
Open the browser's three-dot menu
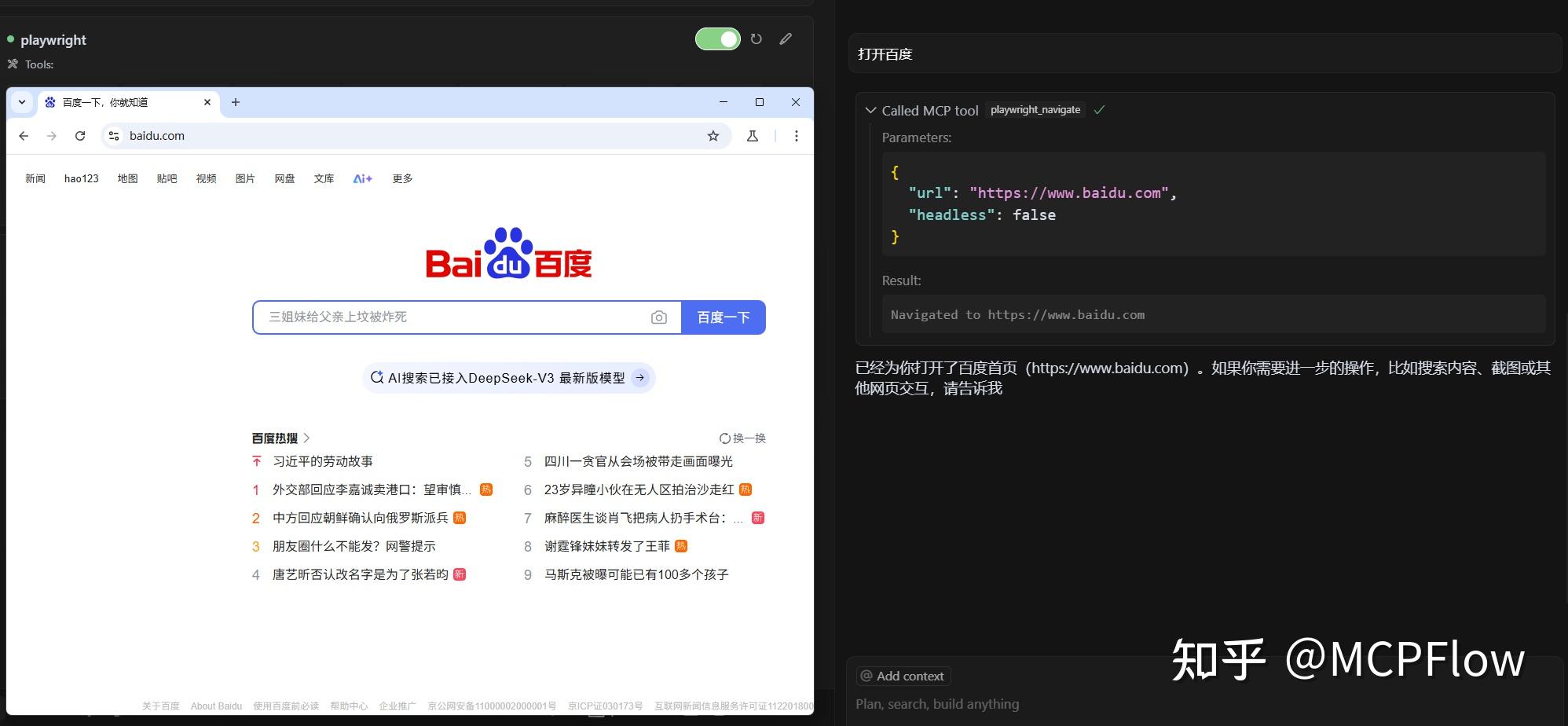797,135
